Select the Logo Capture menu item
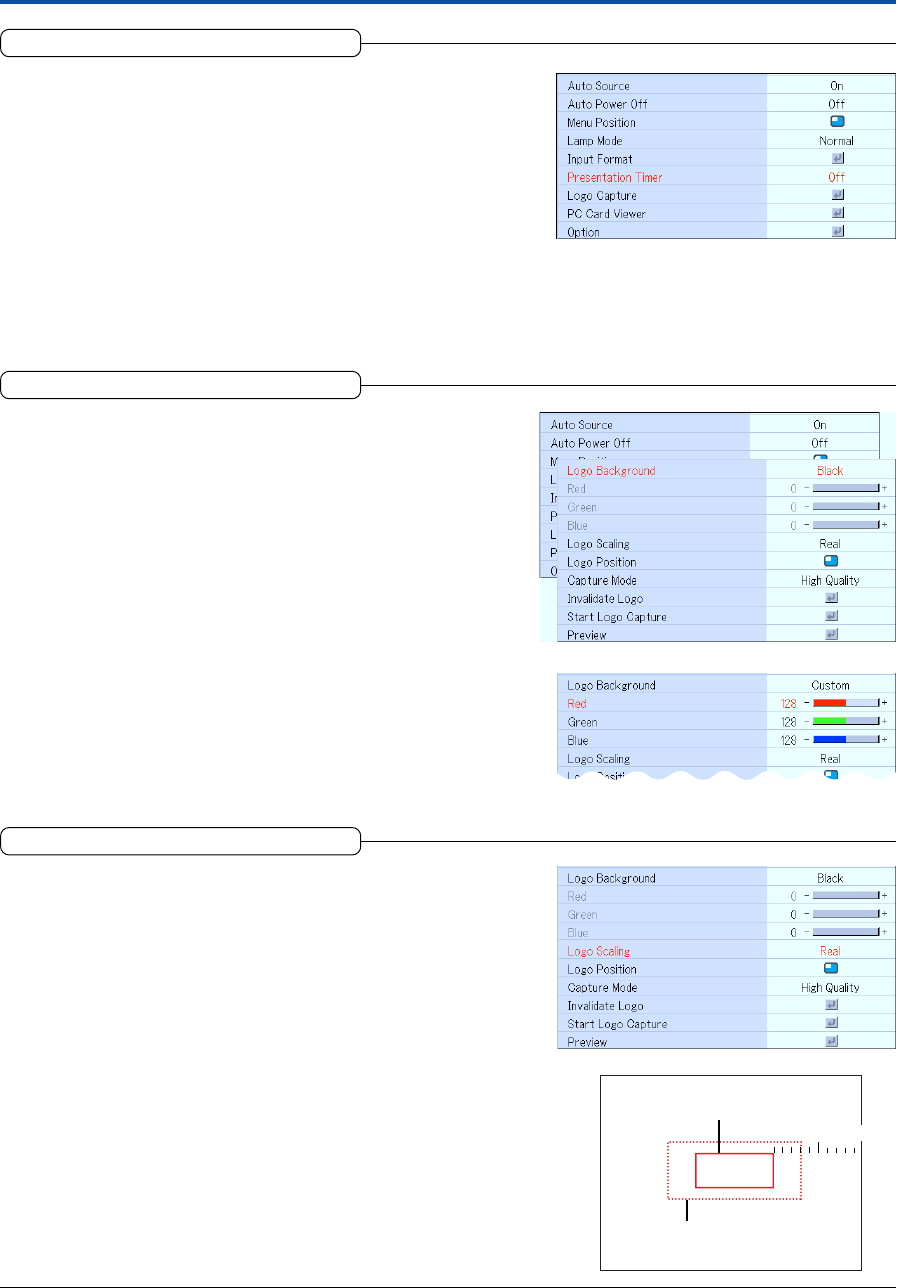900x1288 pixels. point(601,195)
